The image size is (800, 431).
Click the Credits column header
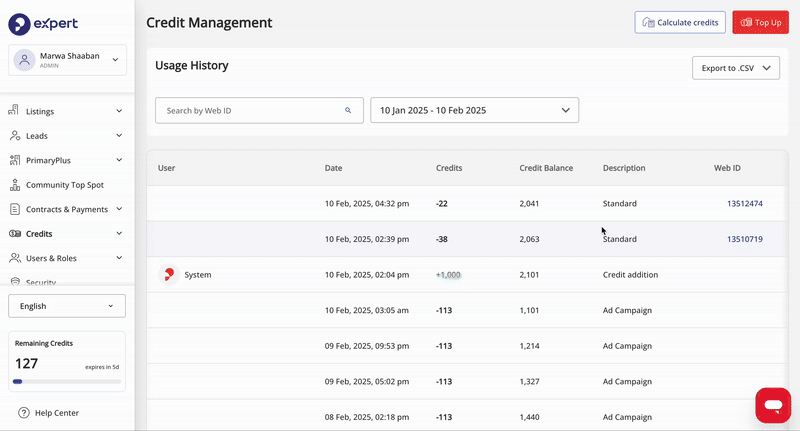[449, 168]
